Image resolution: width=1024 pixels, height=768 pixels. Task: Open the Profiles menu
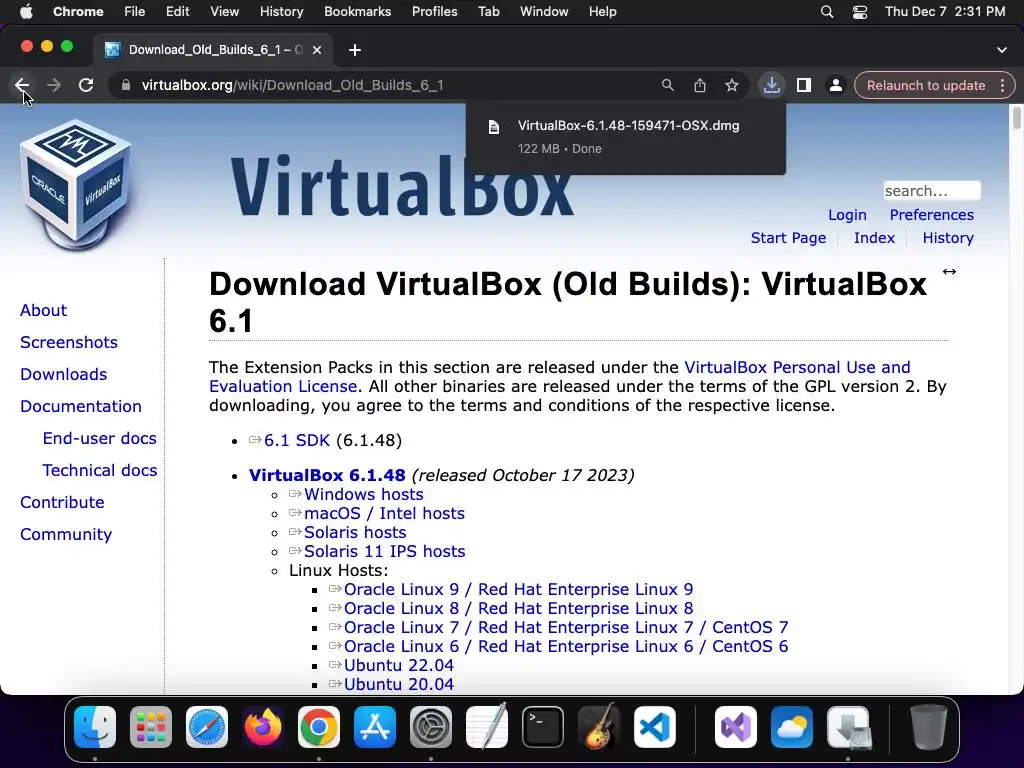434,12
